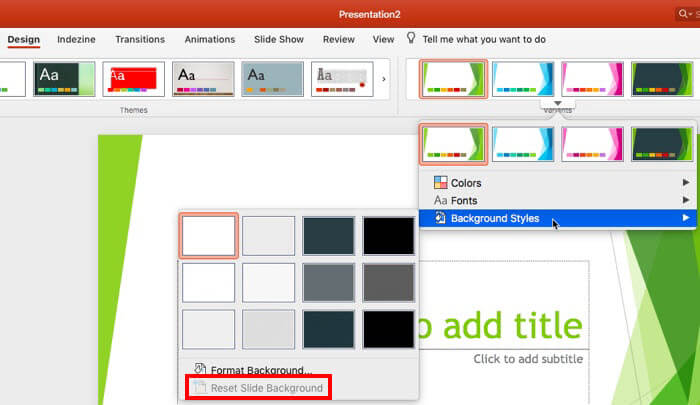Select pink variant in ribbon Variants
The height and width of the screenshot is (405, 700).
pyautogui.click(x=592, y=79)
